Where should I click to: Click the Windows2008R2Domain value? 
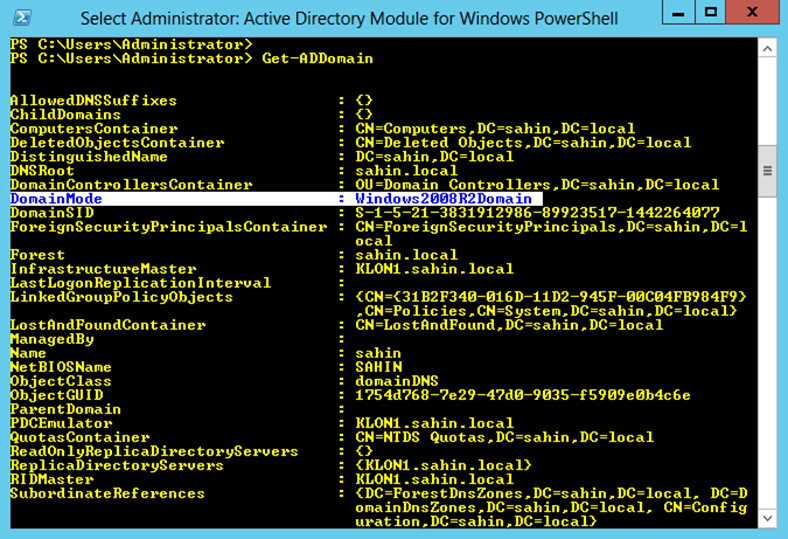coord(444,199)
